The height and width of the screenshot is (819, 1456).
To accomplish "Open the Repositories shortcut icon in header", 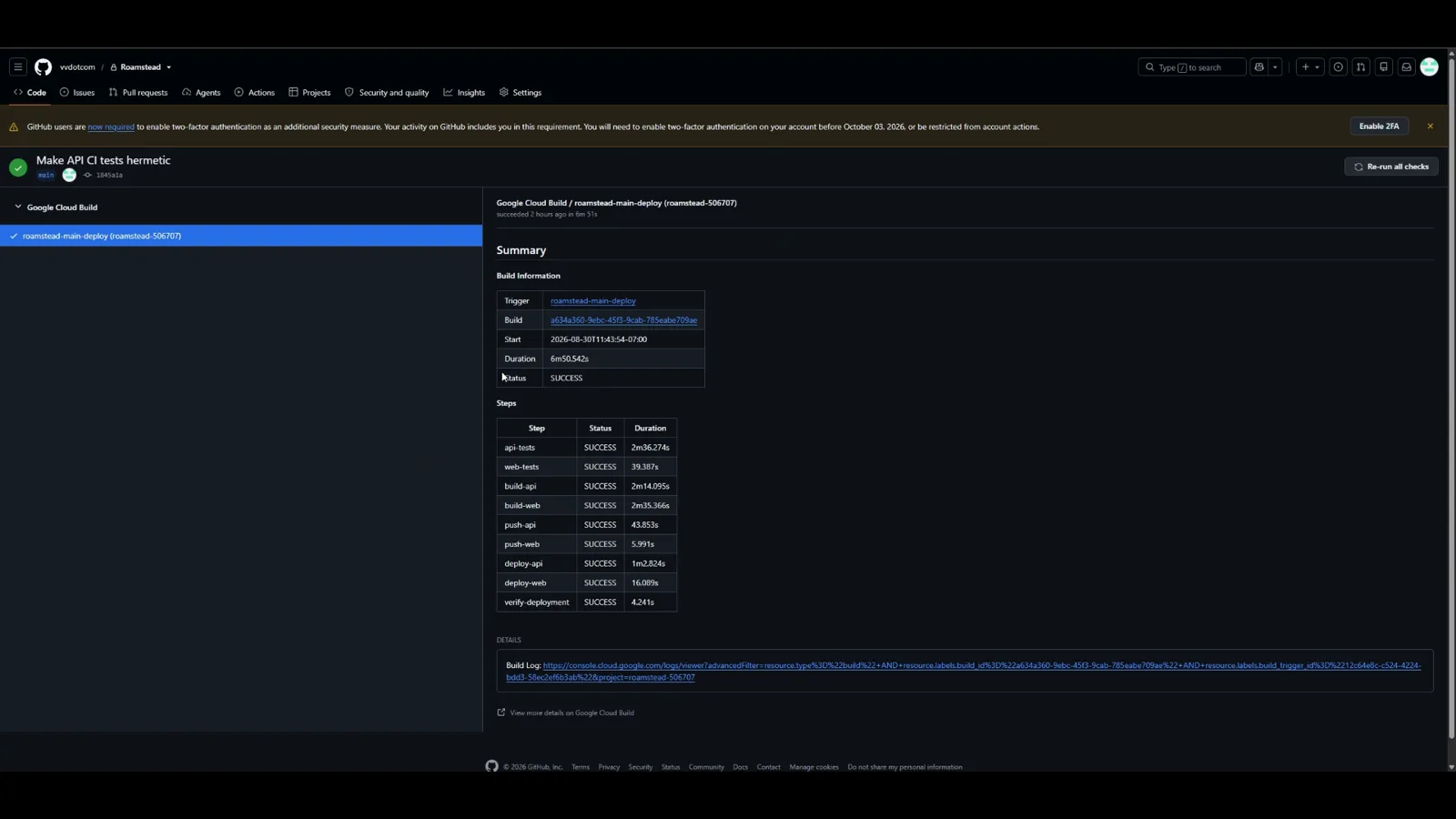I will 1384,67.
